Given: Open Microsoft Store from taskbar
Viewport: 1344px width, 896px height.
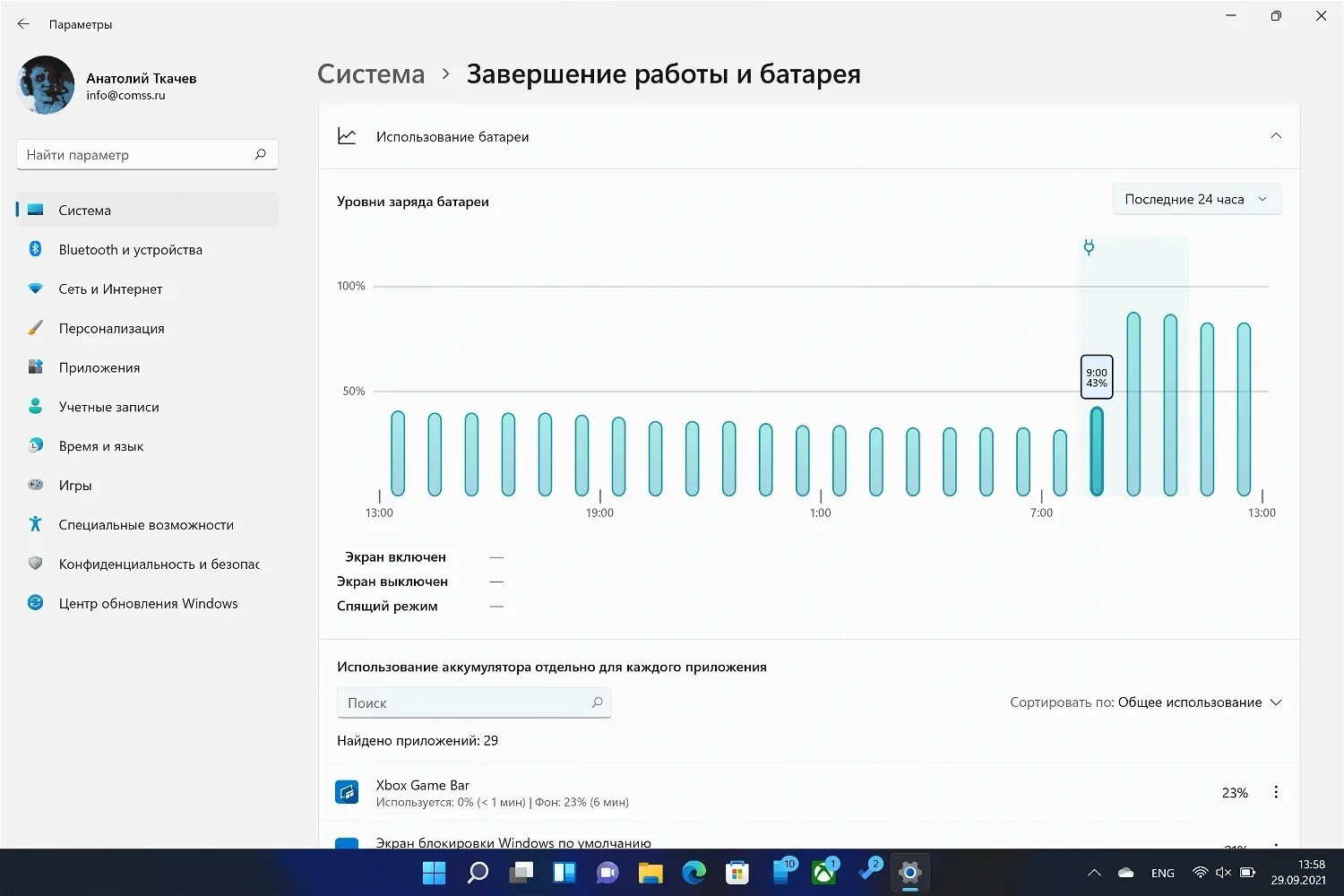Looking at the screenshot, I should coord(737,872).
